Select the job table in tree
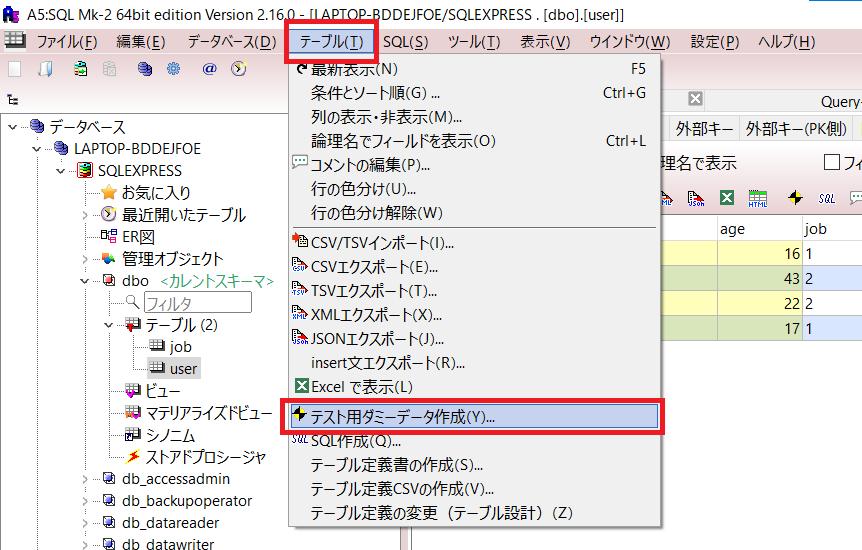This screenshot has height=550, width=862. tap(180, 346)
